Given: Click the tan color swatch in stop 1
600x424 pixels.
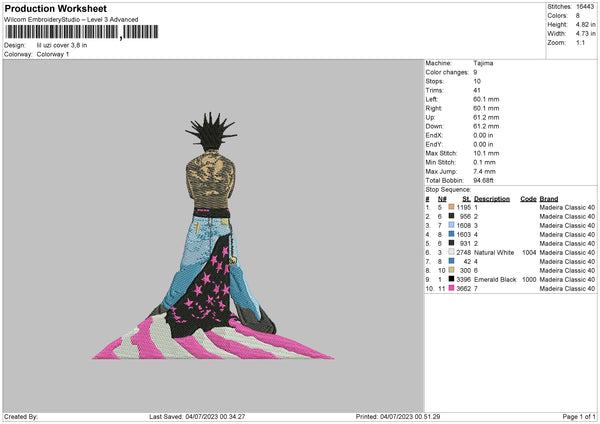Looking at the screenshot, I should click(x=451, y=207).
